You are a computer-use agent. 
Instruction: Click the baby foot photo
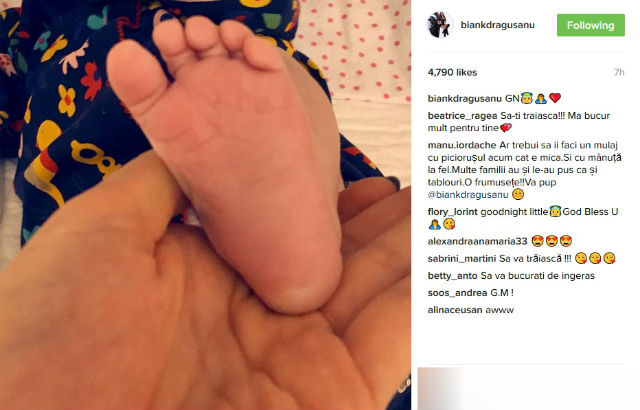205,205
